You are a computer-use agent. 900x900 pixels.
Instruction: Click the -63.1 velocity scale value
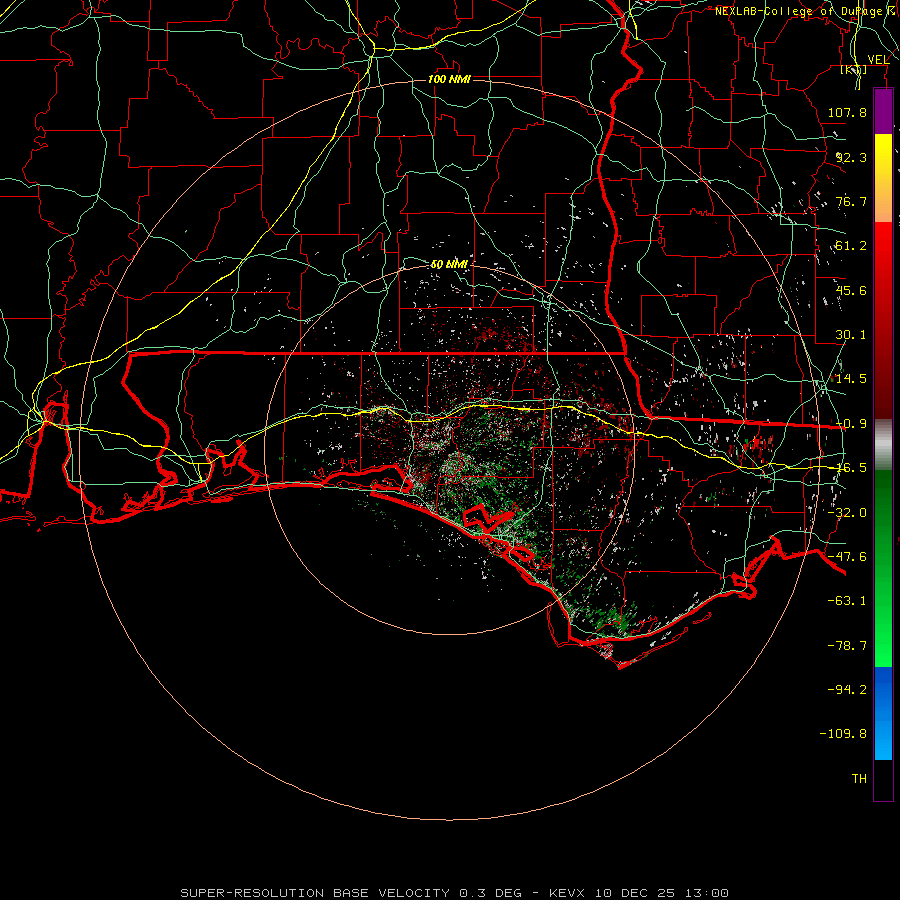[847, 601]
